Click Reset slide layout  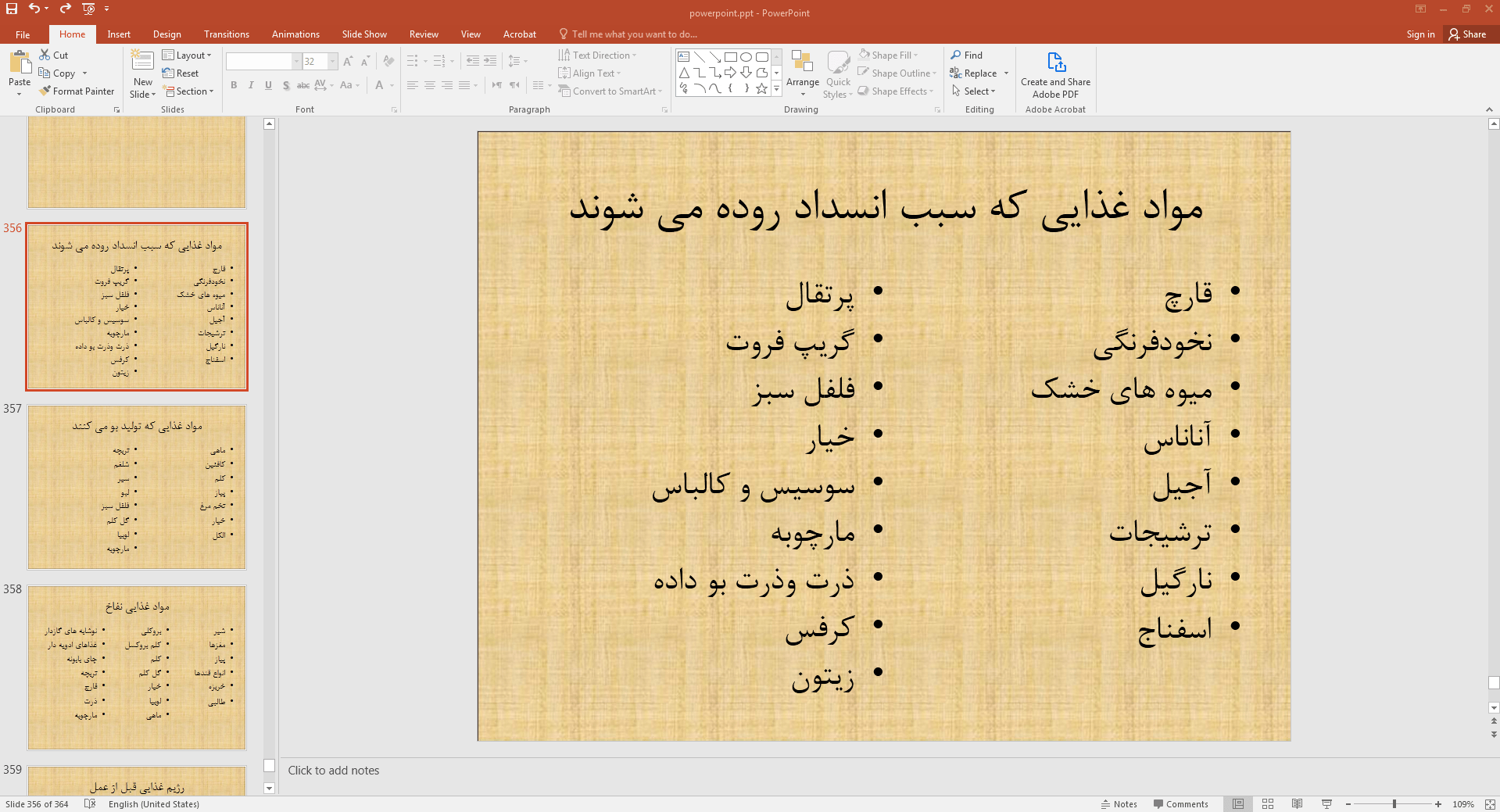(x=181, y=73)
